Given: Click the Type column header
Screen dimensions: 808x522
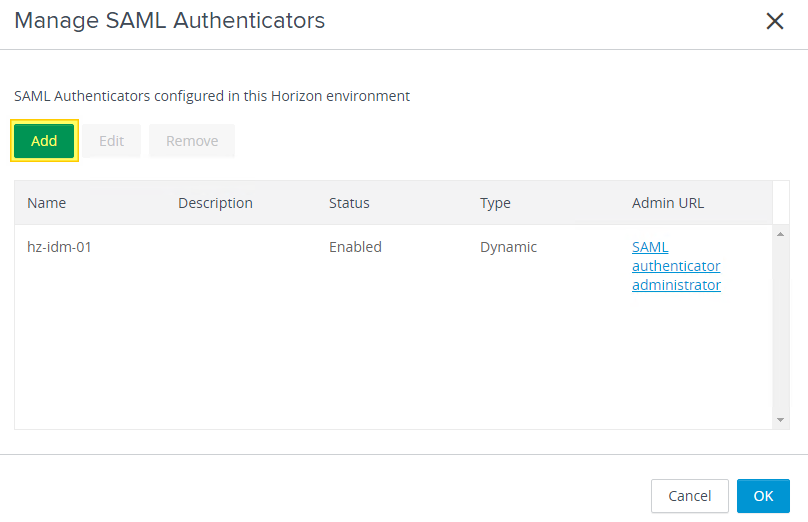Looking at the screenshot, I should [x=495, y=203].
